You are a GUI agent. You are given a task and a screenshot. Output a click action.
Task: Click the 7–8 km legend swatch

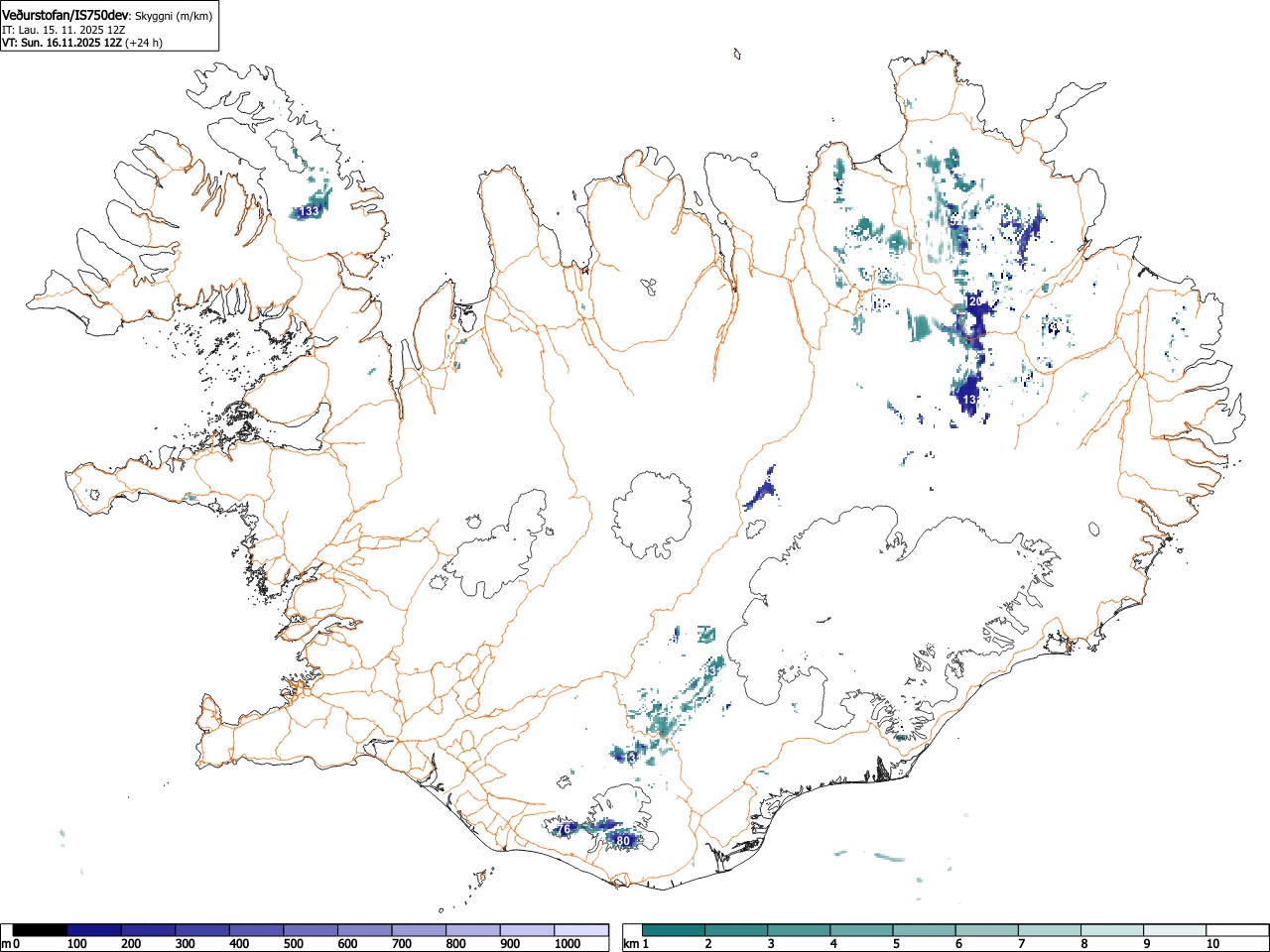pyautogui.click(x=1050, y=930)
